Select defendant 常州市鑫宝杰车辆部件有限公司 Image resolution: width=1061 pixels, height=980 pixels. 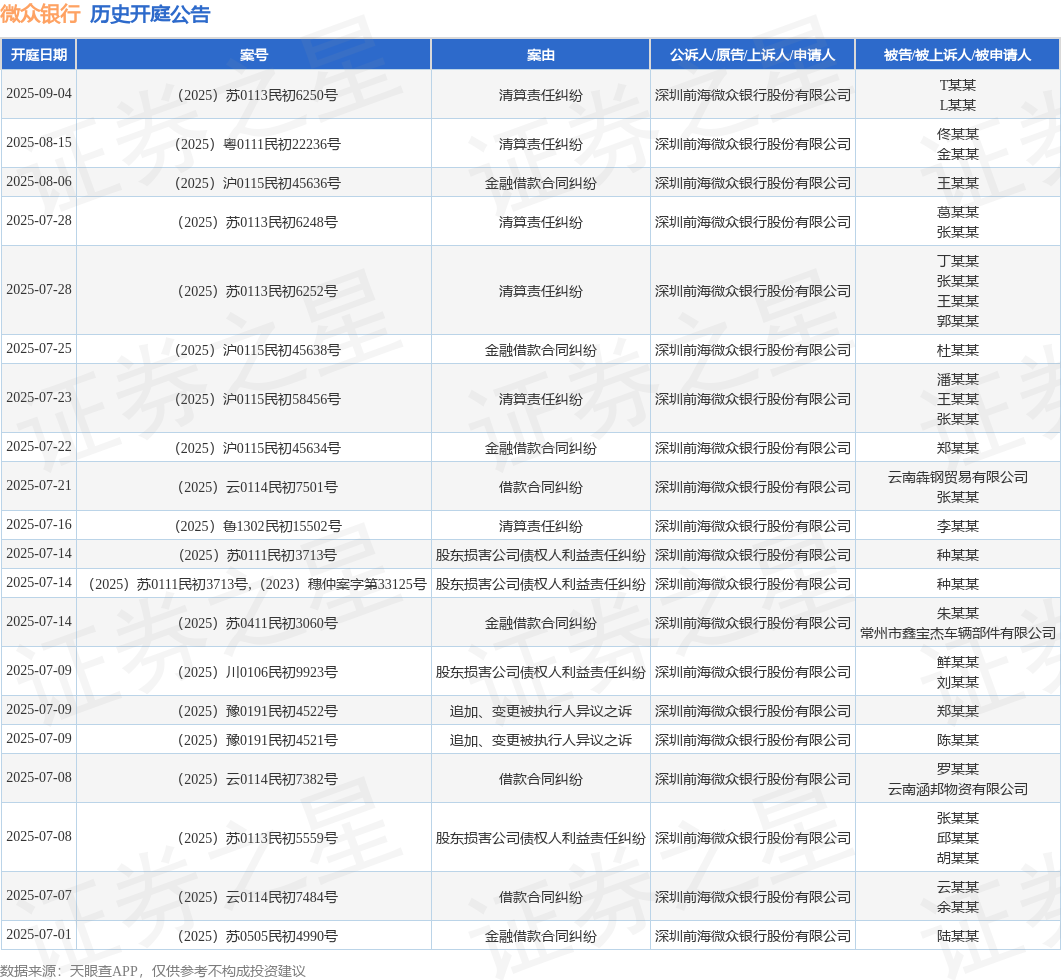click(957, 633)
